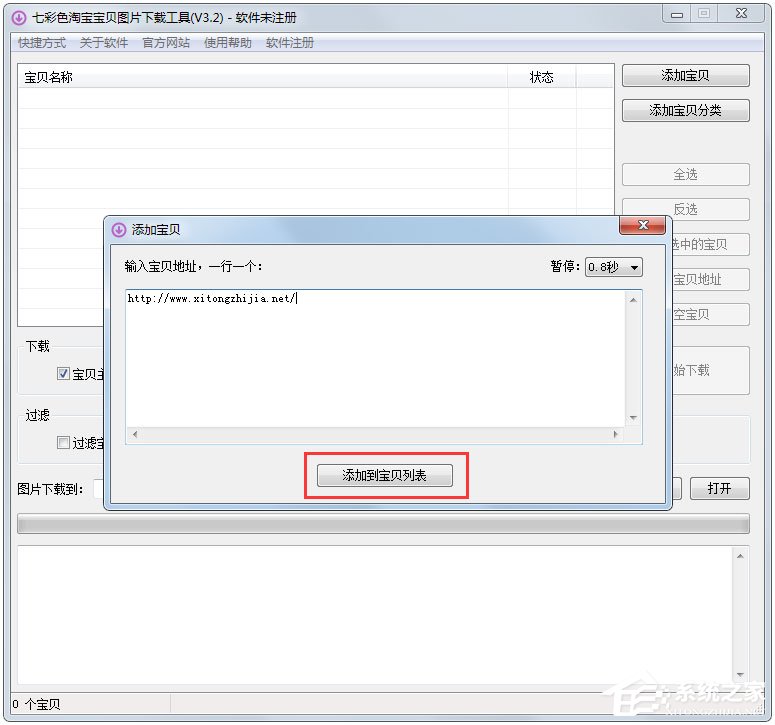The height and width of the screenshot is (725, 775).
Task: Open the 使用帮助 menu
Action: [x=228, y=43]
